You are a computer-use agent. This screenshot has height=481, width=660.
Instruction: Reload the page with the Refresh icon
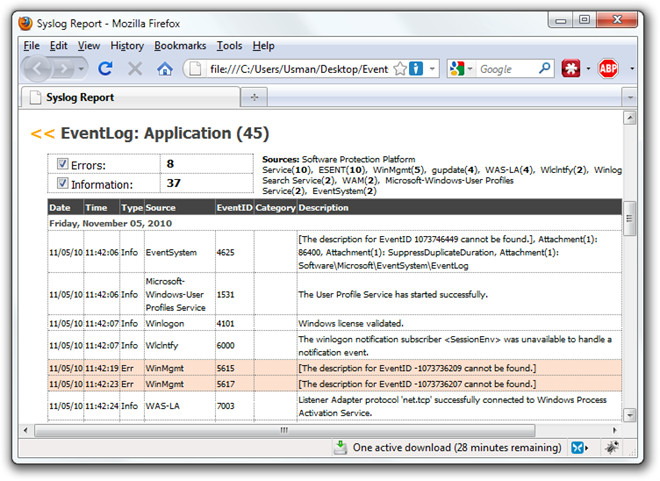click(105, 68)
